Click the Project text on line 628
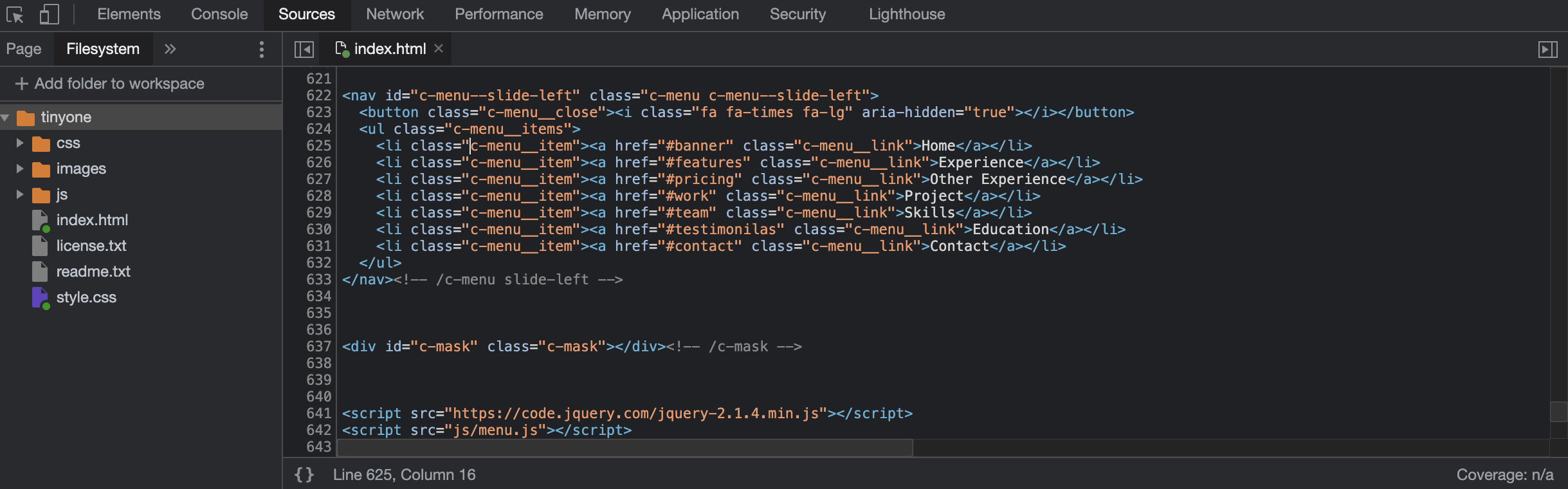Image resolution: width=1568 pixels, height=489 pixels. pyautogui.click(x=934, y=196)
